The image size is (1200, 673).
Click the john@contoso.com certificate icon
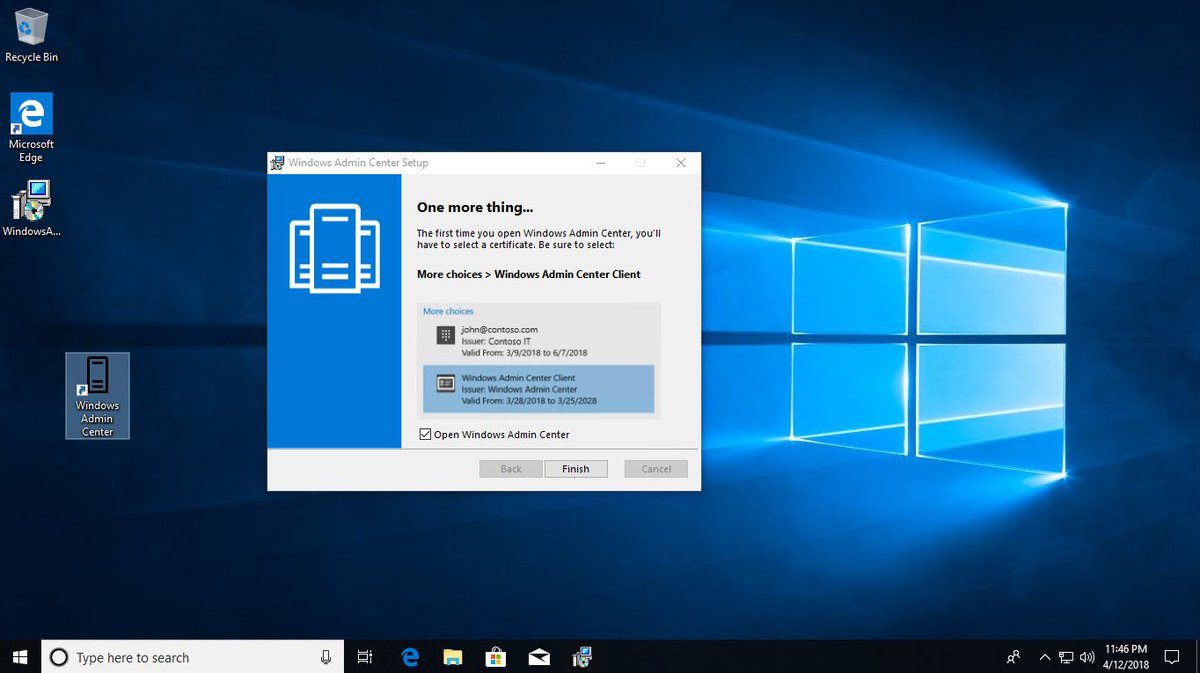click(446, 335)
